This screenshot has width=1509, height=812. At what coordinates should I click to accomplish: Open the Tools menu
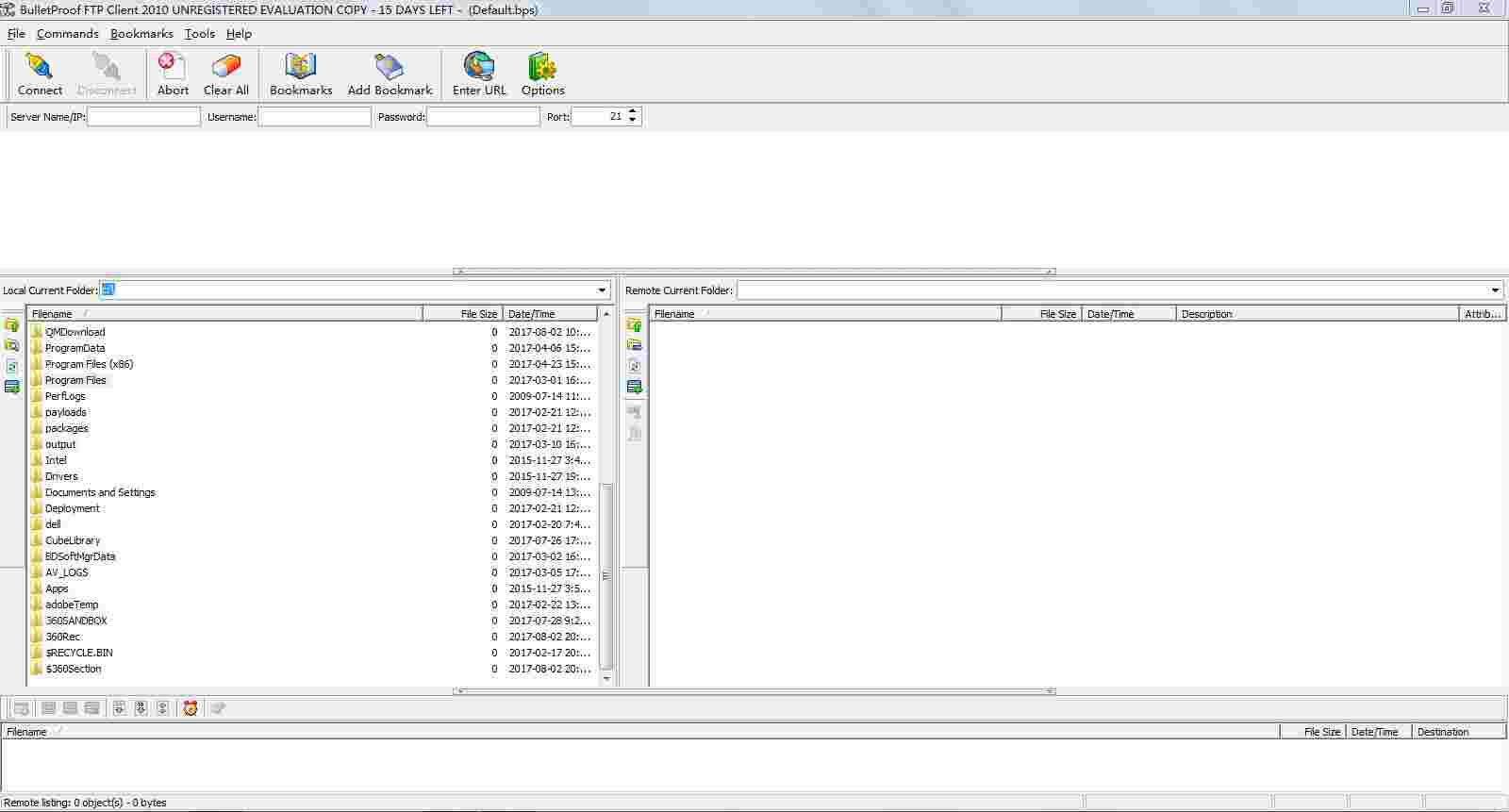199,33
